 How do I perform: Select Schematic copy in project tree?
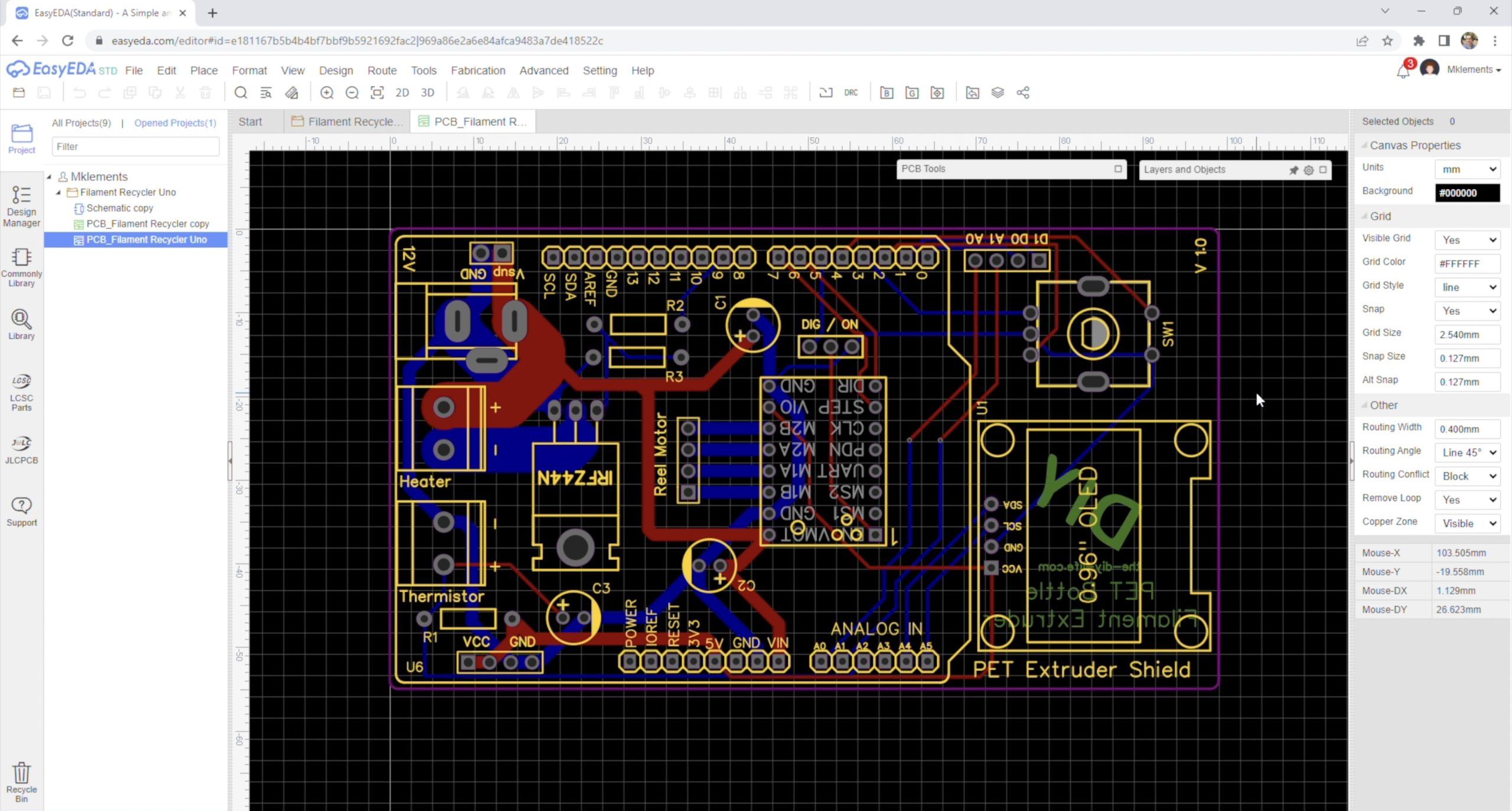119,208
